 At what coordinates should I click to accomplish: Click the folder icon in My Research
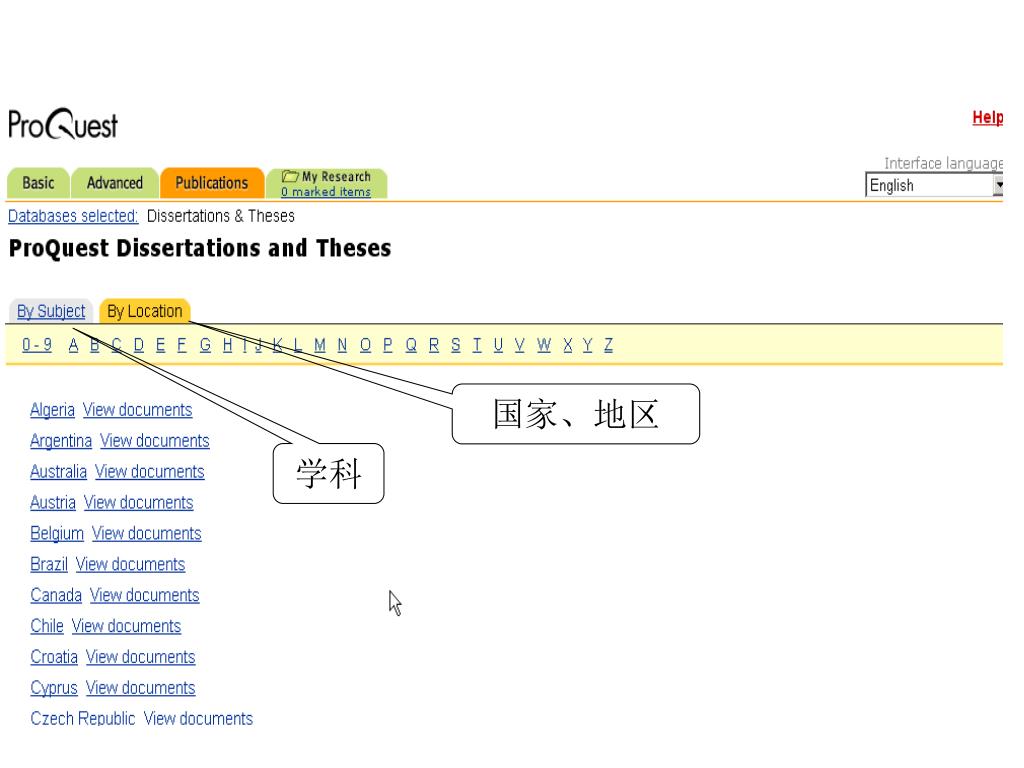(x=290, y=176)
